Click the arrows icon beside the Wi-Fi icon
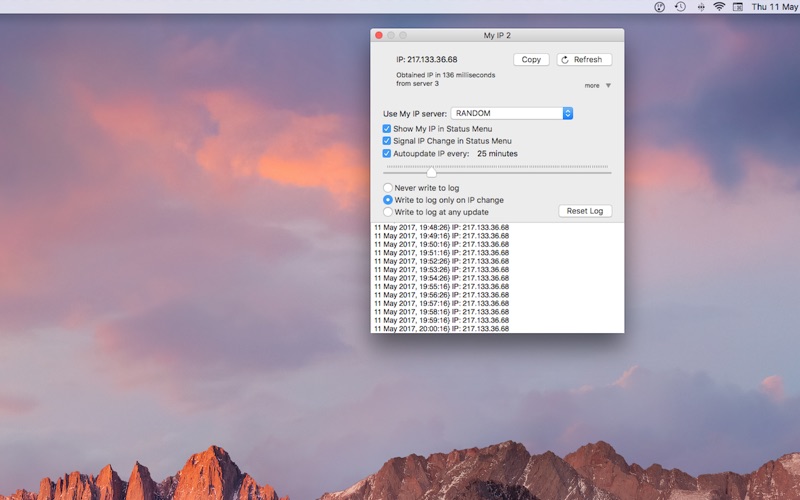 pos(701,7)
